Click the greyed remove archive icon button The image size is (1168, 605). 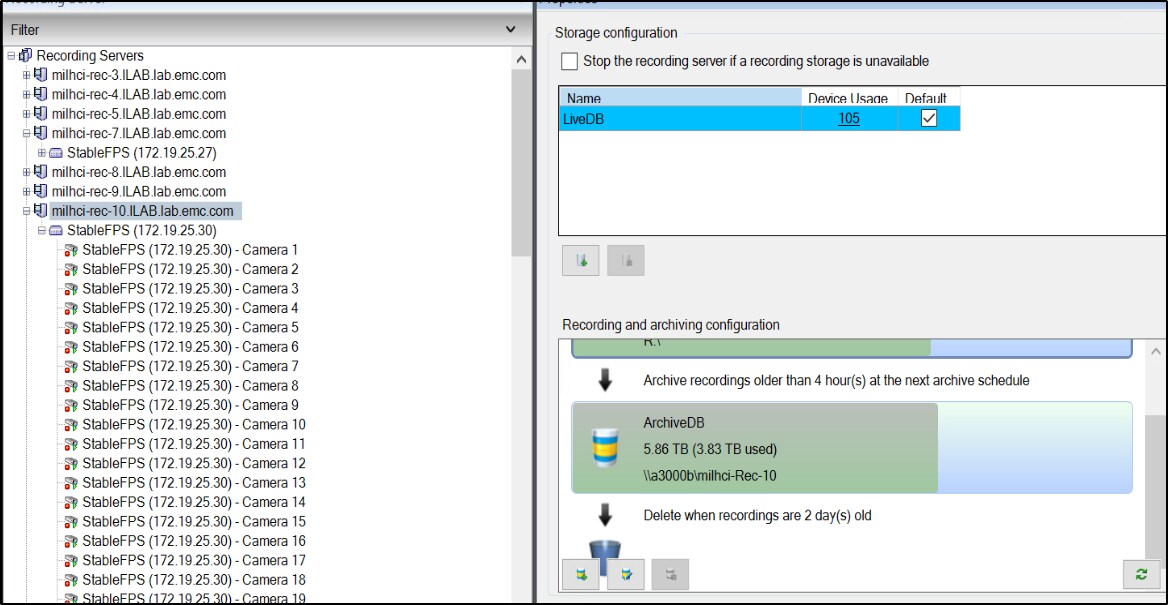pyautogui.click(x=670, y=574)
